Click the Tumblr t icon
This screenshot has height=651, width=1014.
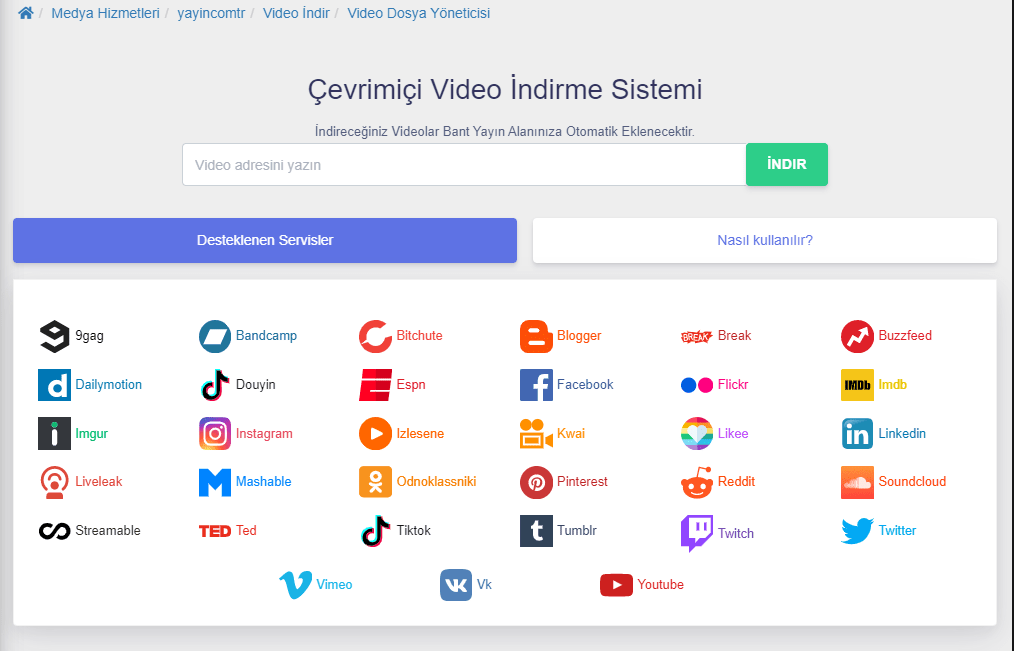(x=536, y=531)
